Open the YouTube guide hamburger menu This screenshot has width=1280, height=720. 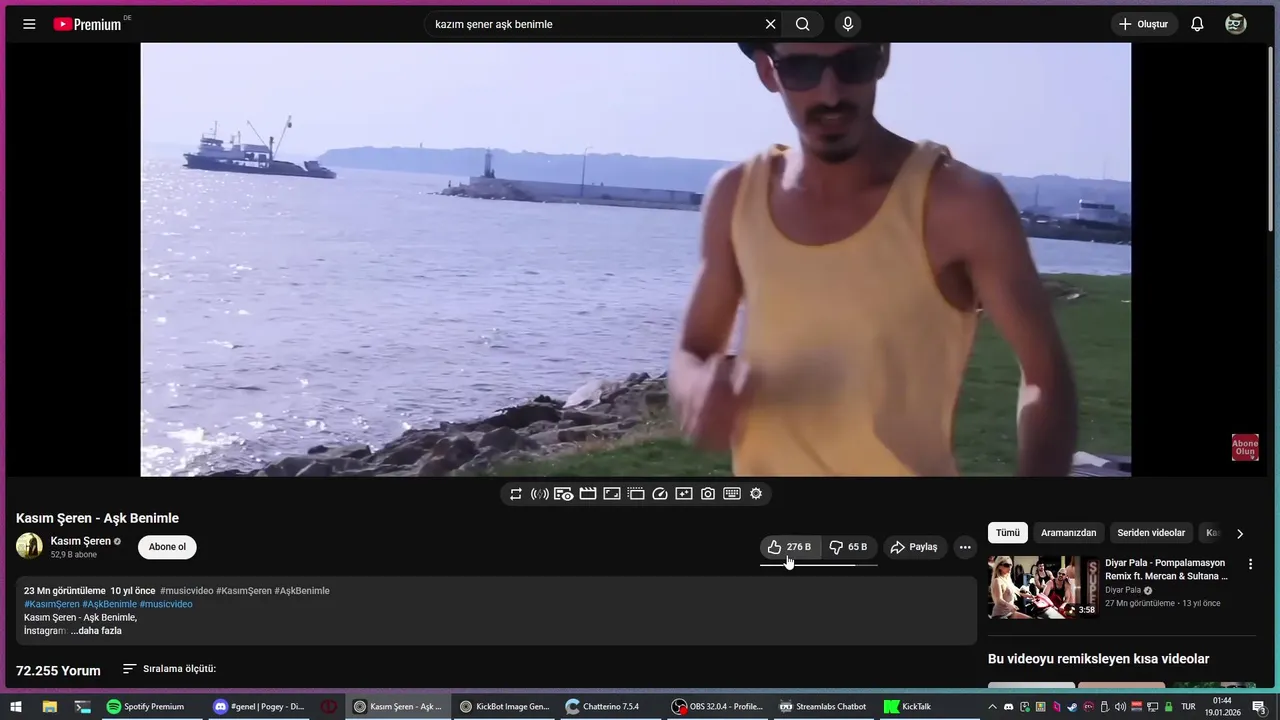point(29,24)
